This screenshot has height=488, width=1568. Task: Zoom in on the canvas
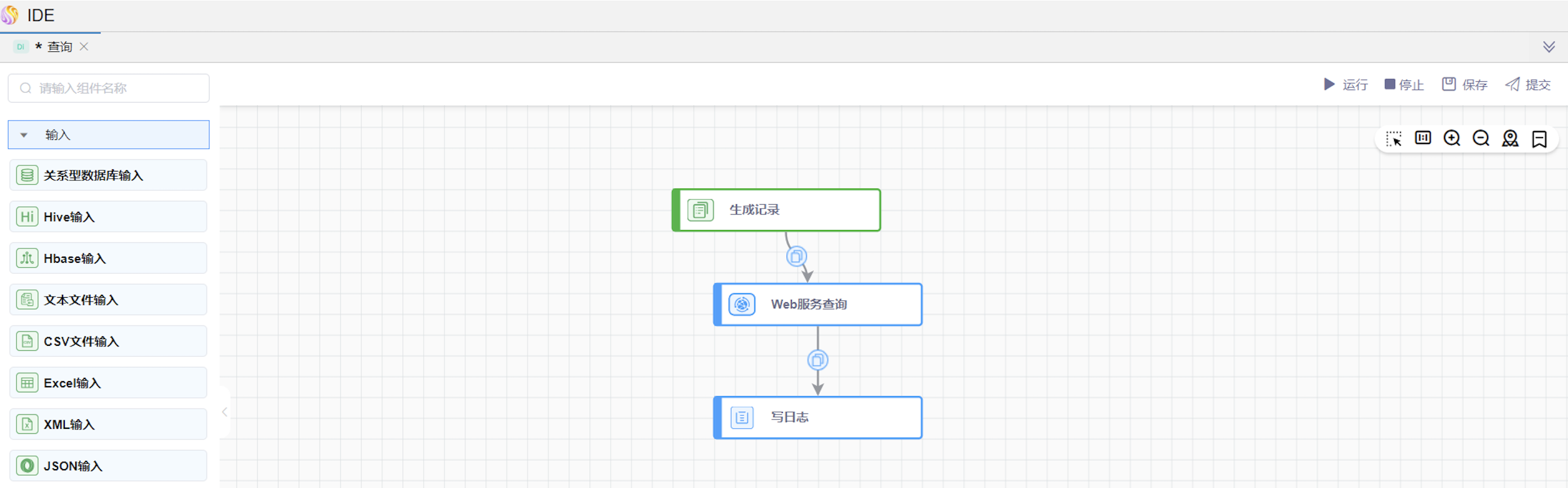pyautogui.click(x=1452, y=139)
